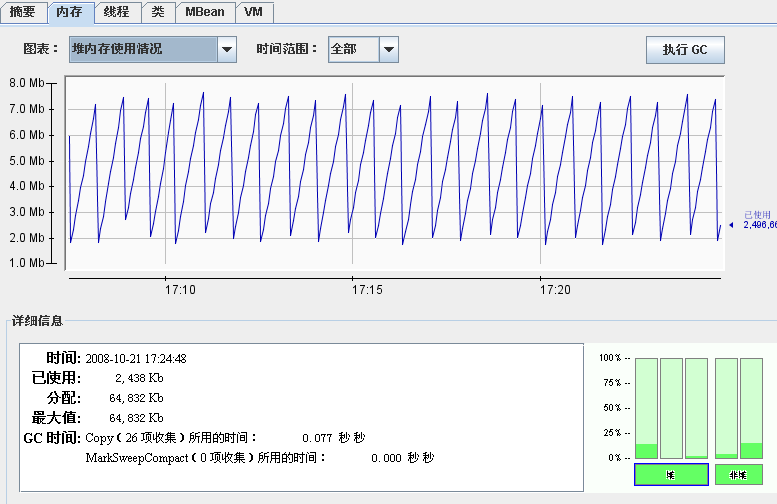Expand the 时间范围 dropdown arrow

(x=389, y=49)
